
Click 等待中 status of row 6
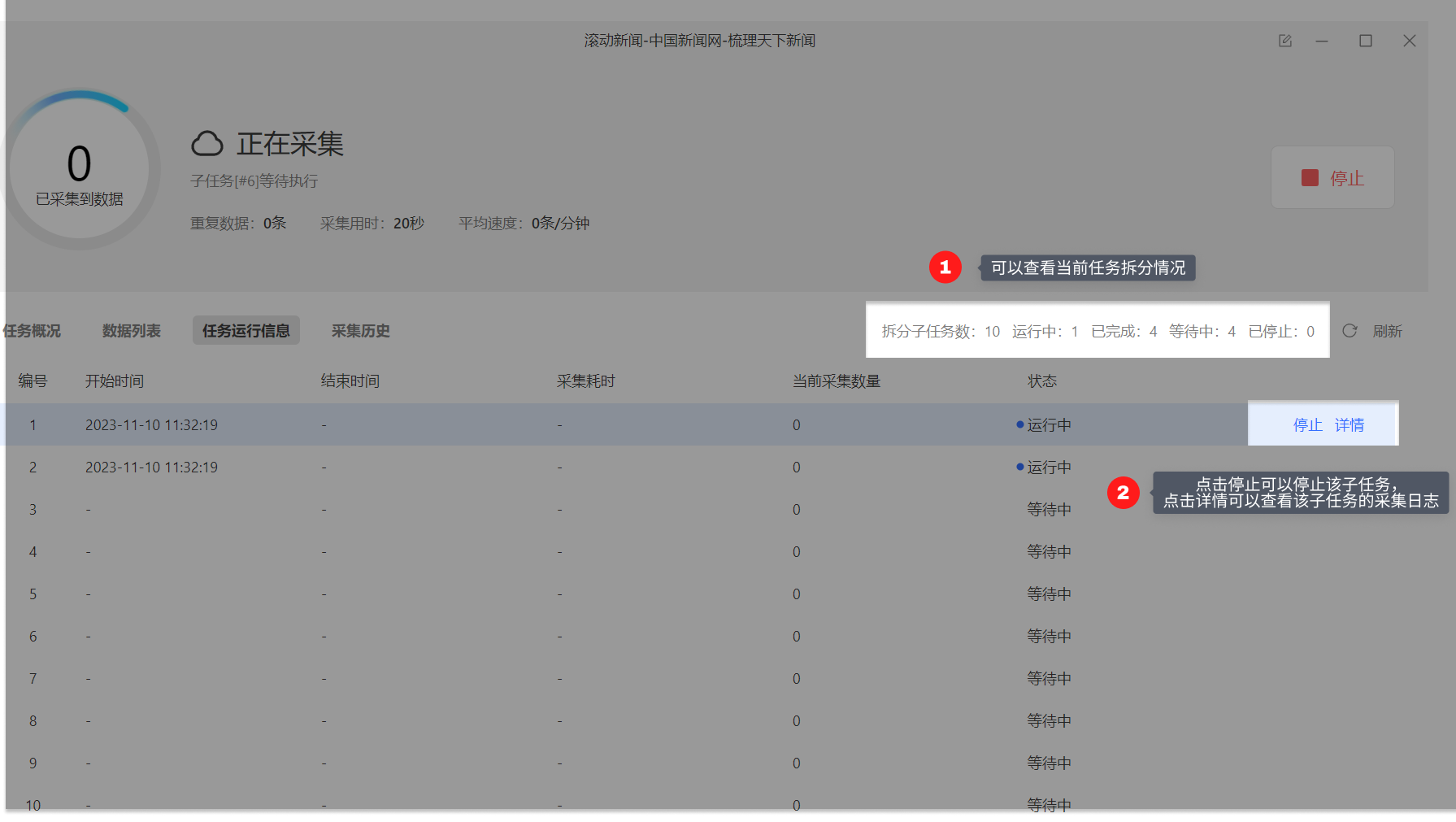1050,637
